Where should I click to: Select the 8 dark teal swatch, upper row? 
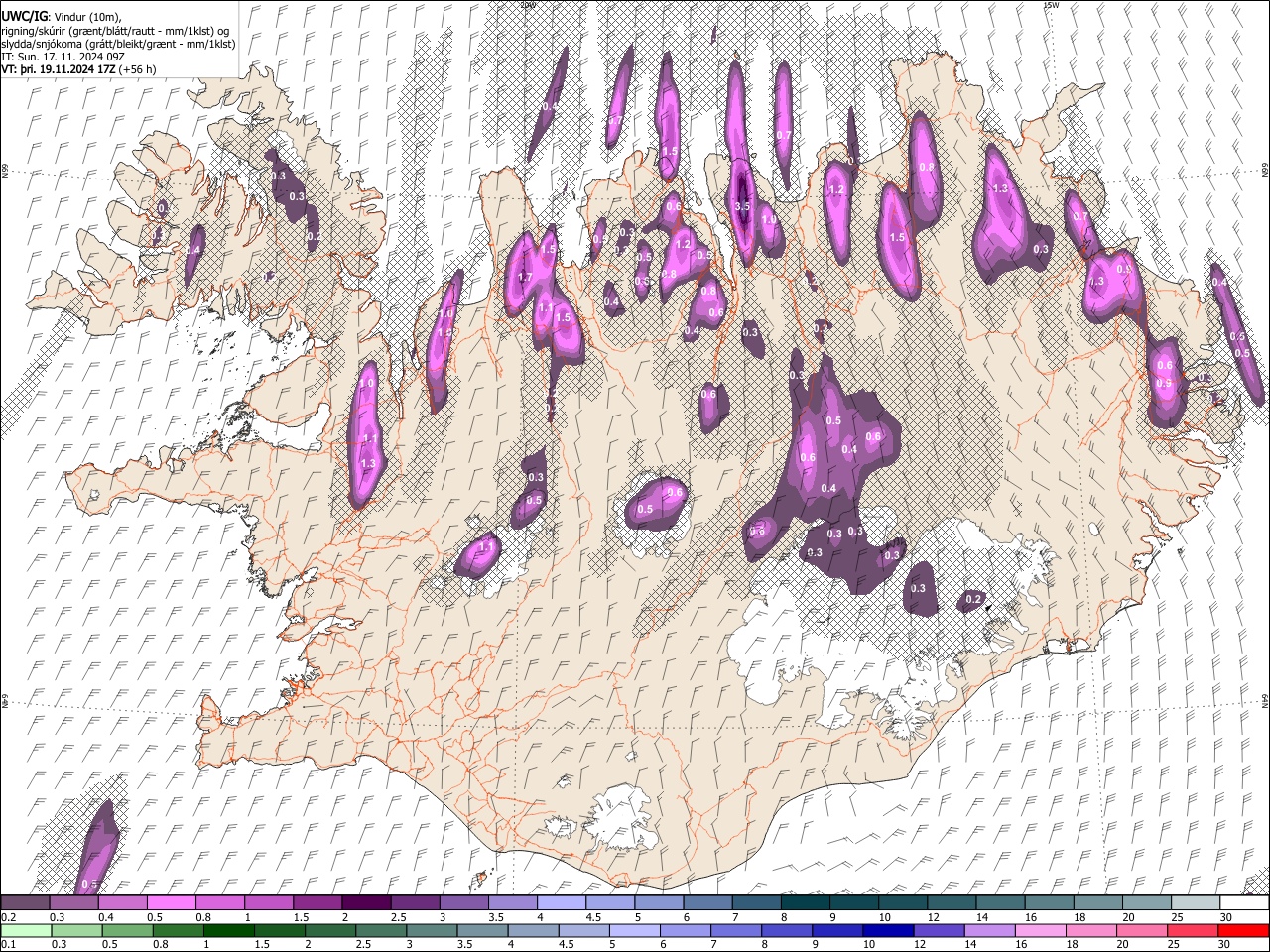click(x=805, y=902)
